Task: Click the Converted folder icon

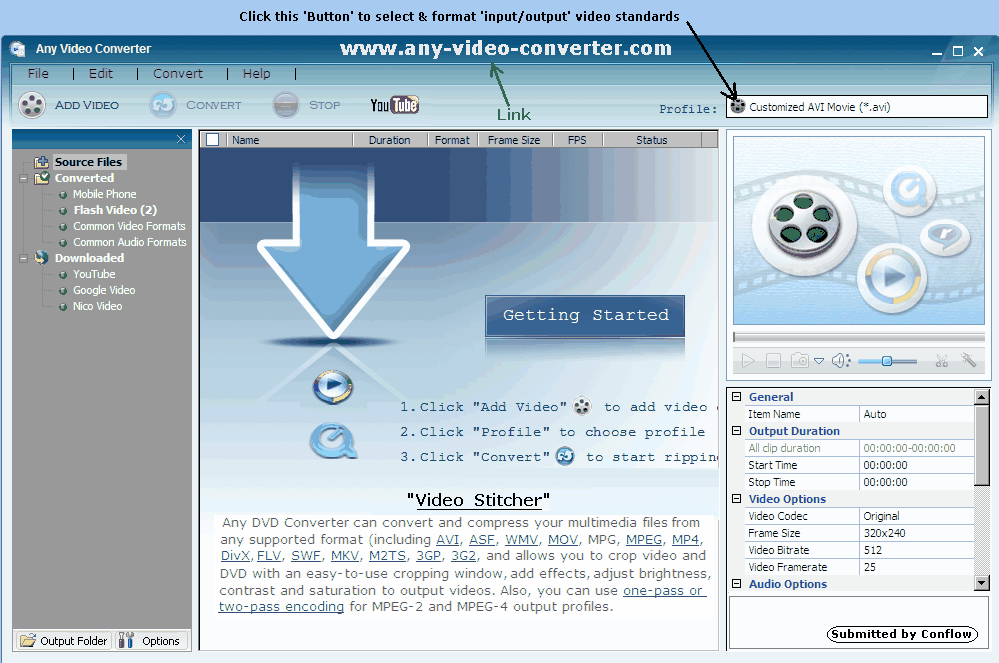Action: 42,178
